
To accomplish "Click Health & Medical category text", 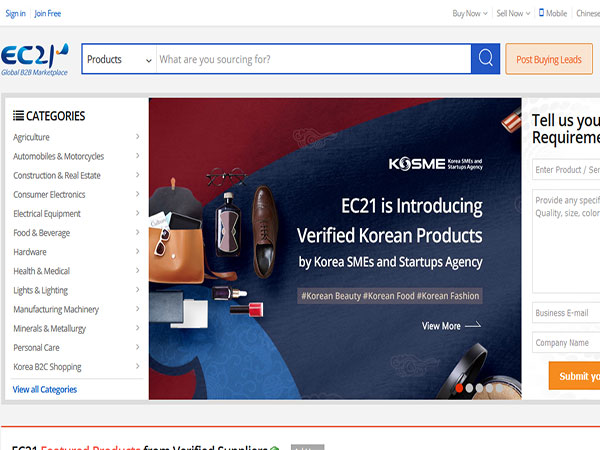I will (41, 271).
